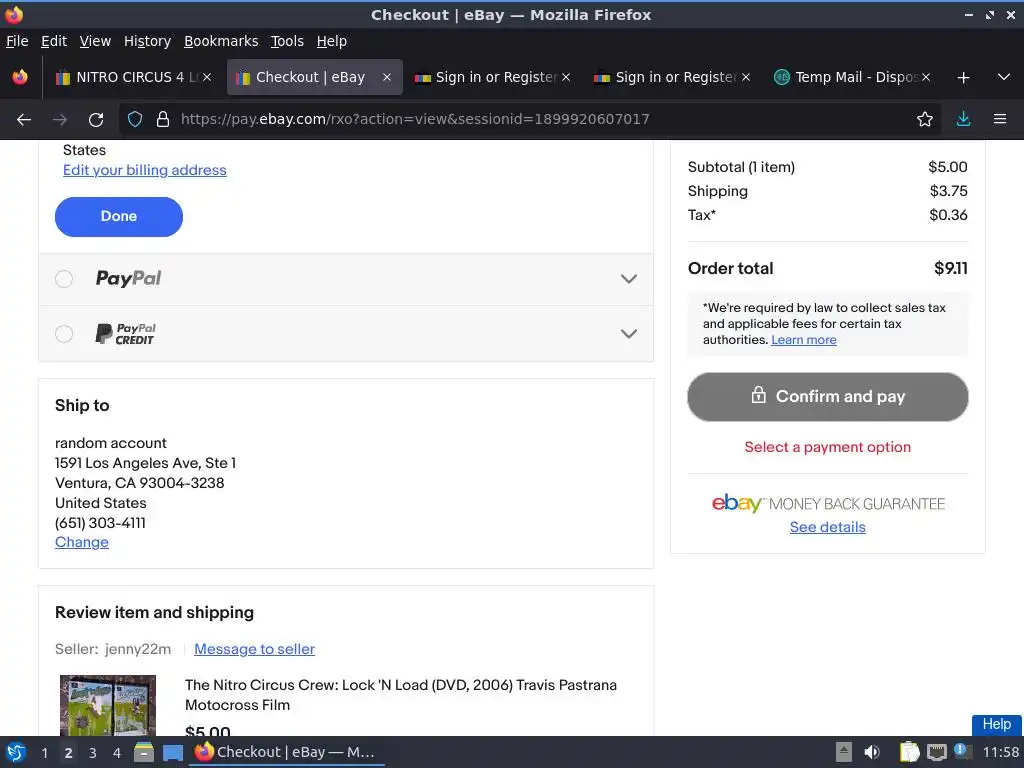1024x768 pixels.
Task: Open the clipboard tray icon
Action: pyautogui.click(x=909, y=752)
